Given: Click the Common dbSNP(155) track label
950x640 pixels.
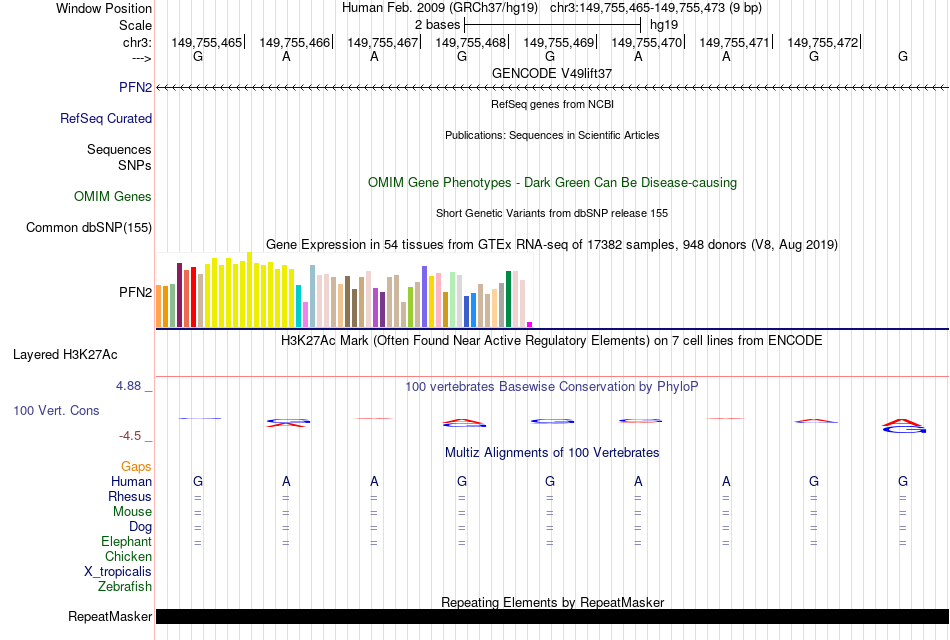Looking at the screenshot, I should 89,227.
